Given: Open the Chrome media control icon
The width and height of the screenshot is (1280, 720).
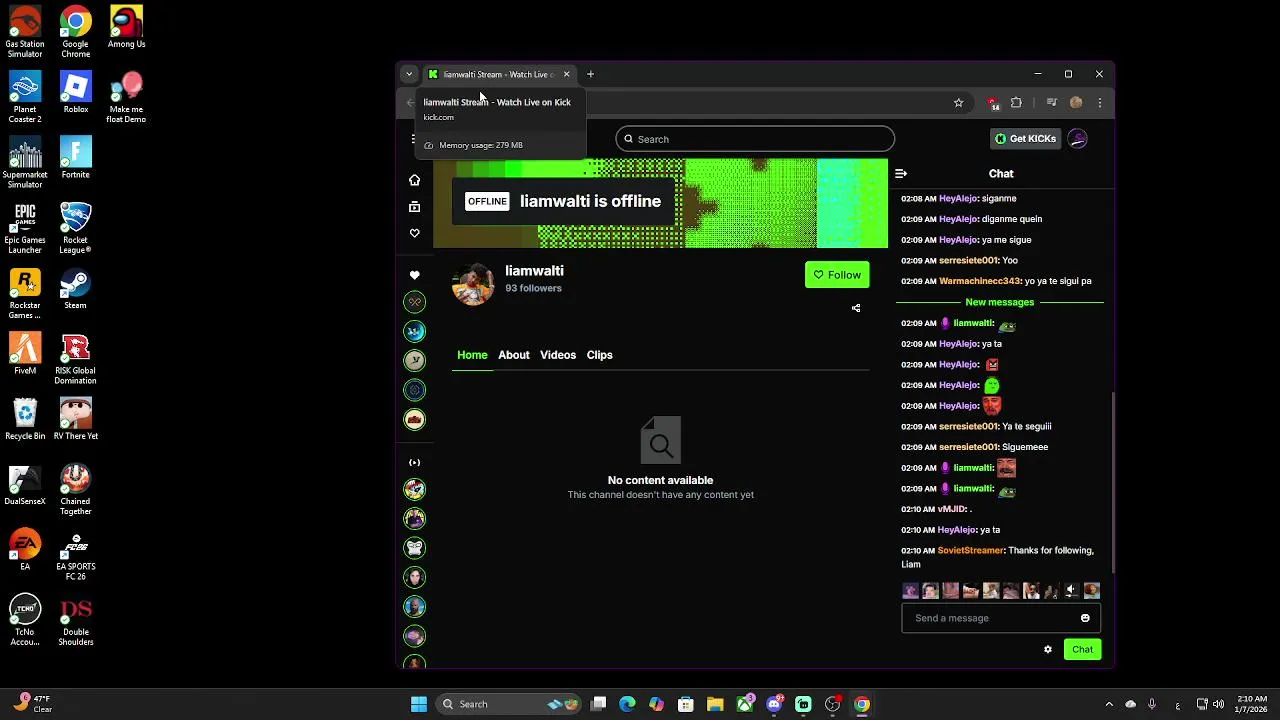Looking at the screenshot, I should tap(1051, 102).
